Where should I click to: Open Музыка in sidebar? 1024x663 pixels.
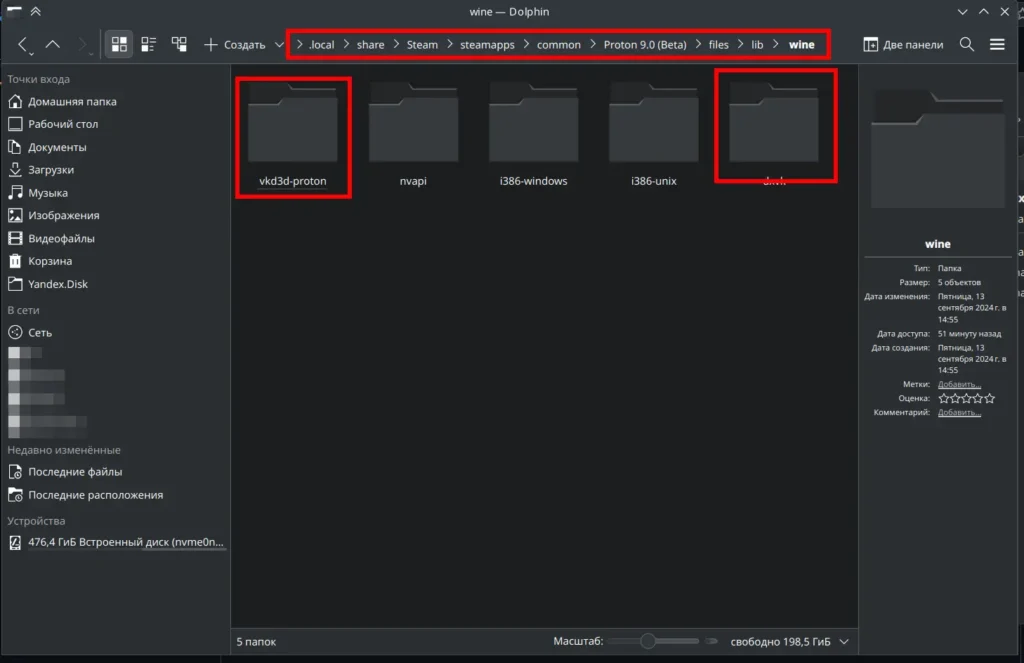(116, 193)
